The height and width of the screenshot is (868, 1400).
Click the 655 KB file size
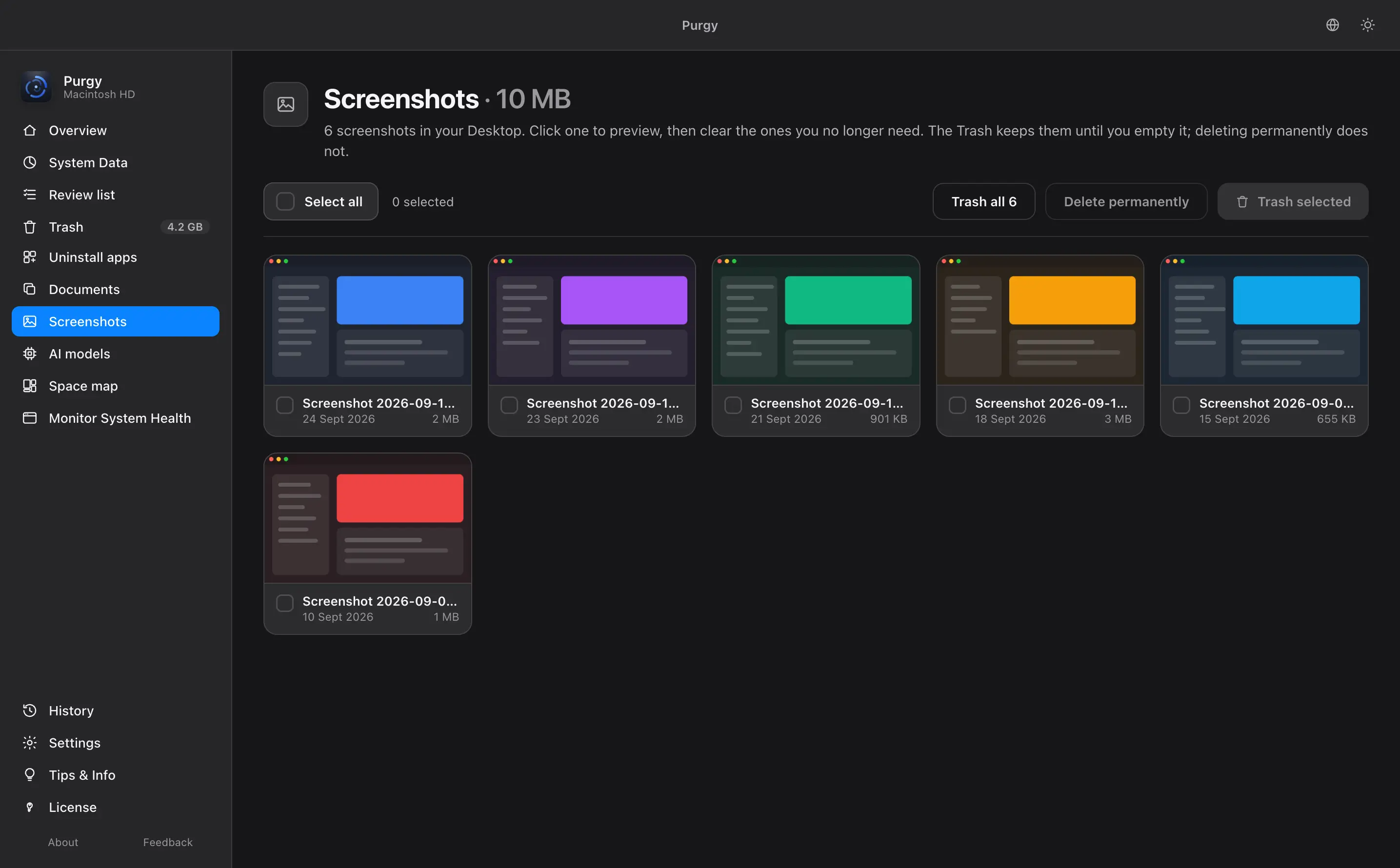tap(1336, 419)
